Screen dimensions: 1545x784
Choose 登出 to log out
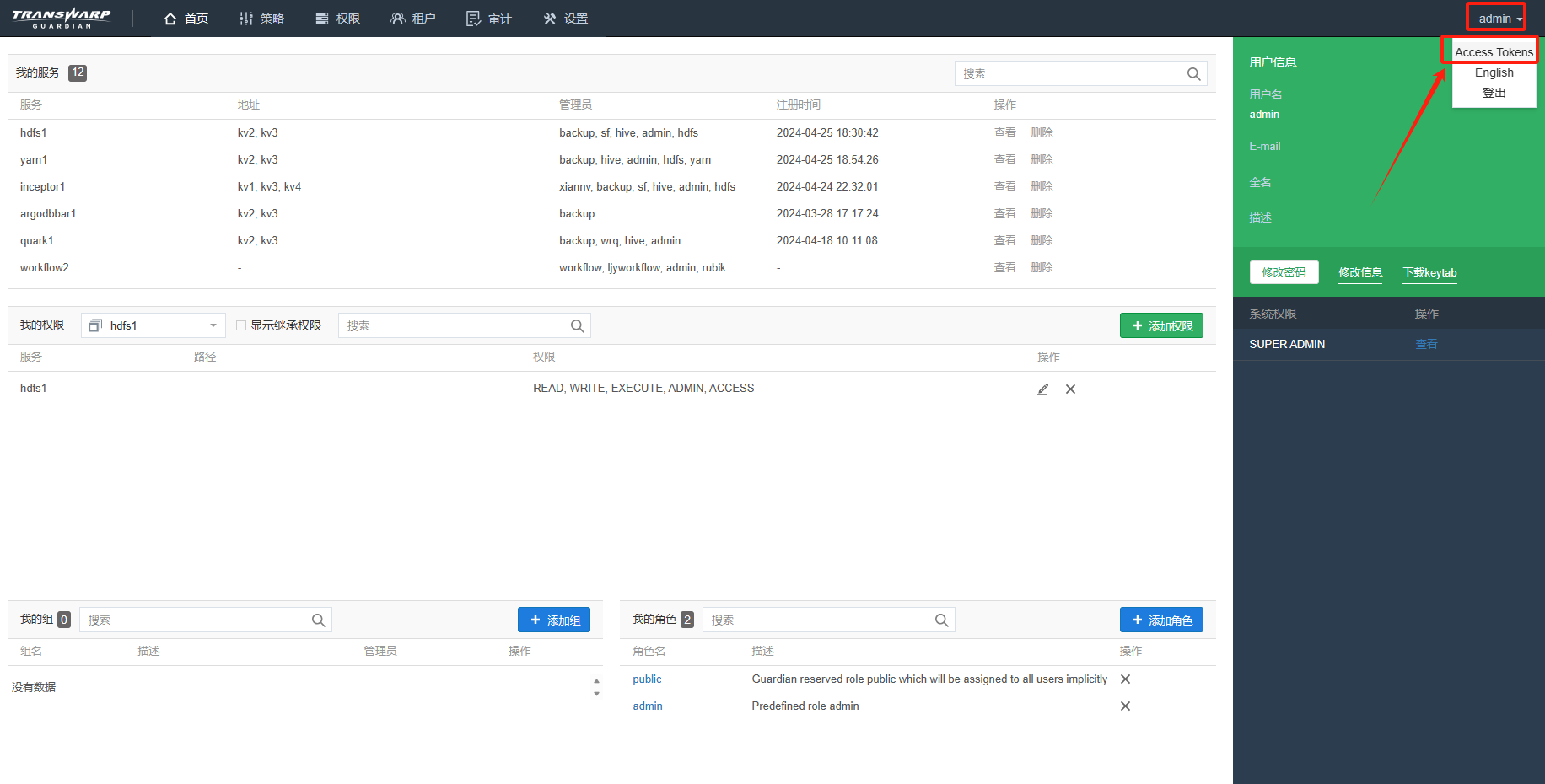click(x=1494, y=93)
